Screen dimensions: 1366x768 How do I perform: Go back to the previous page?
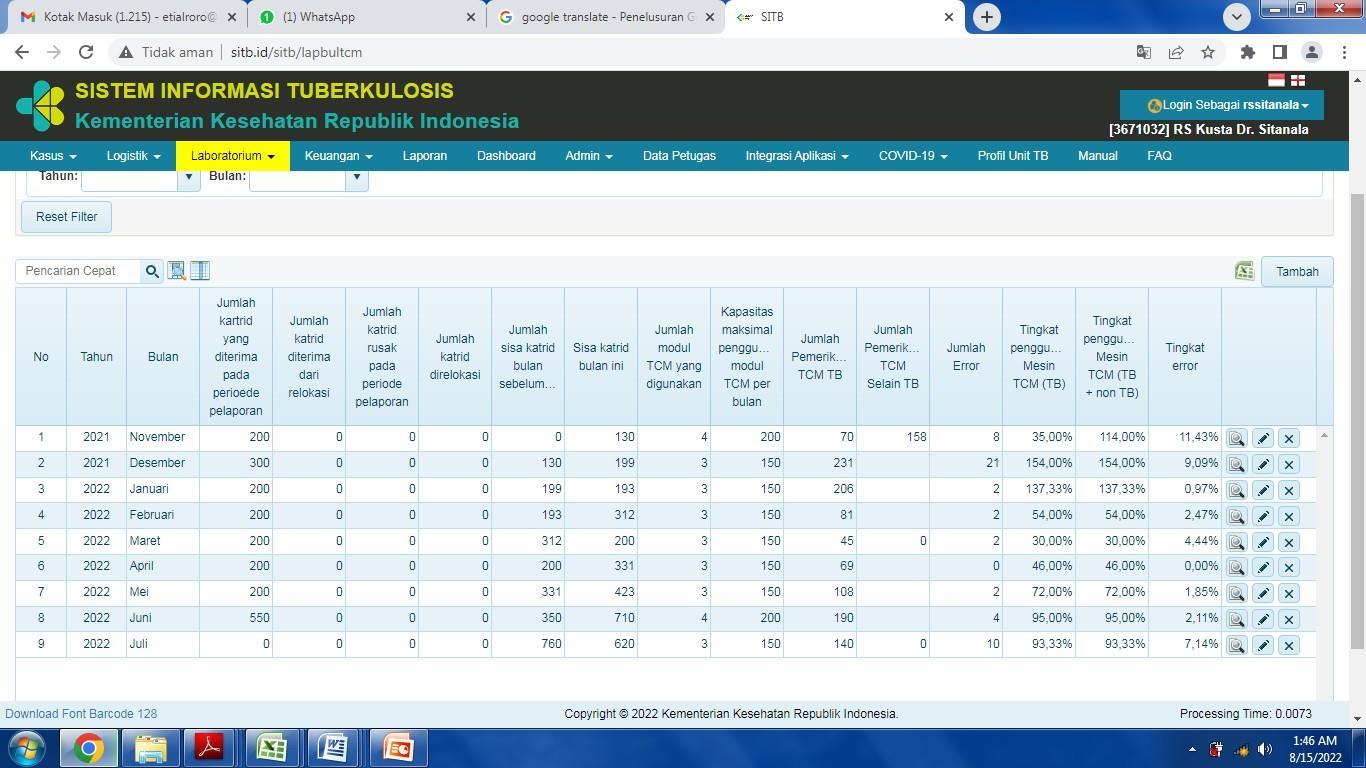(x=22, y=52)
